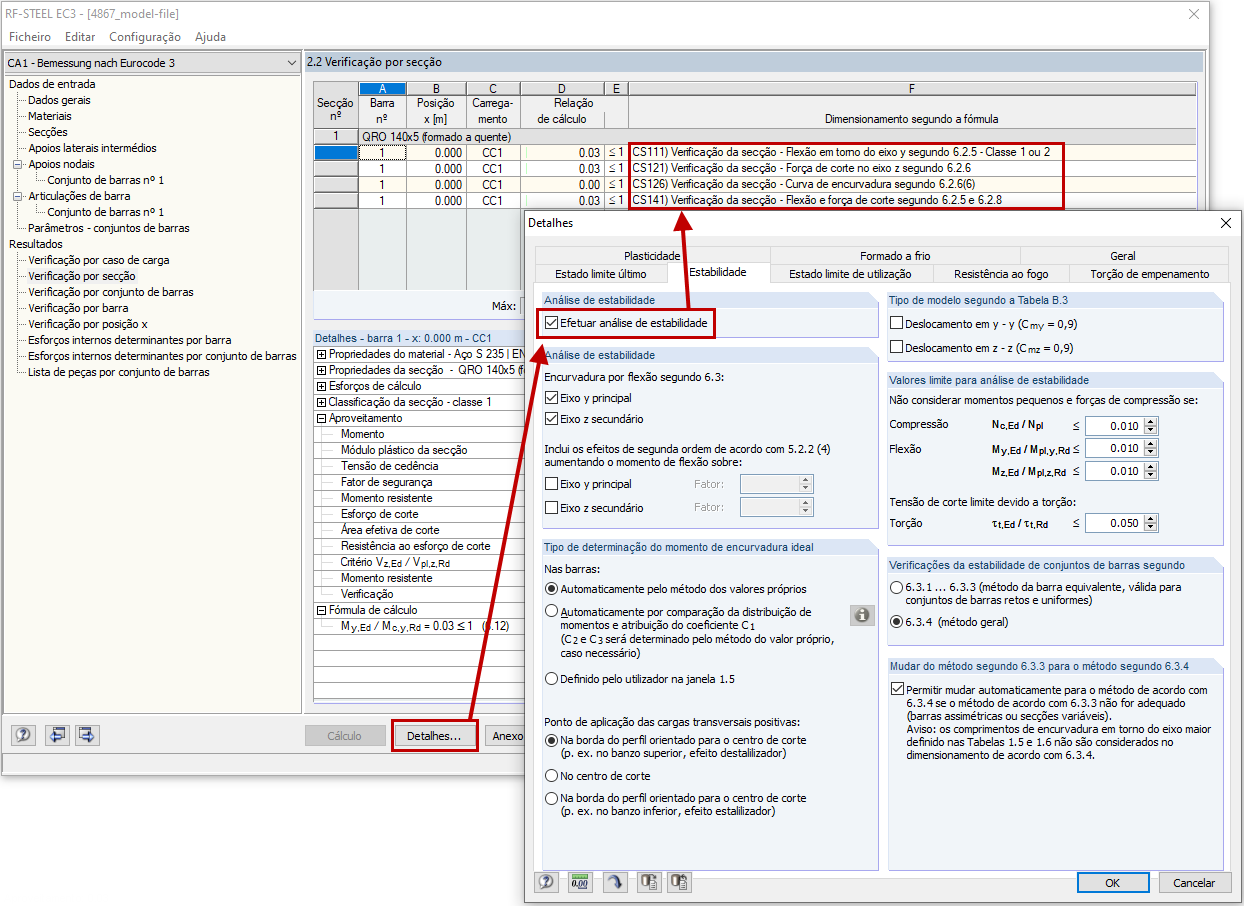1244x906 pixels.
Task: Expand Propriedades da secção QRO 140x5 row
Action: [x=321, y=370]
